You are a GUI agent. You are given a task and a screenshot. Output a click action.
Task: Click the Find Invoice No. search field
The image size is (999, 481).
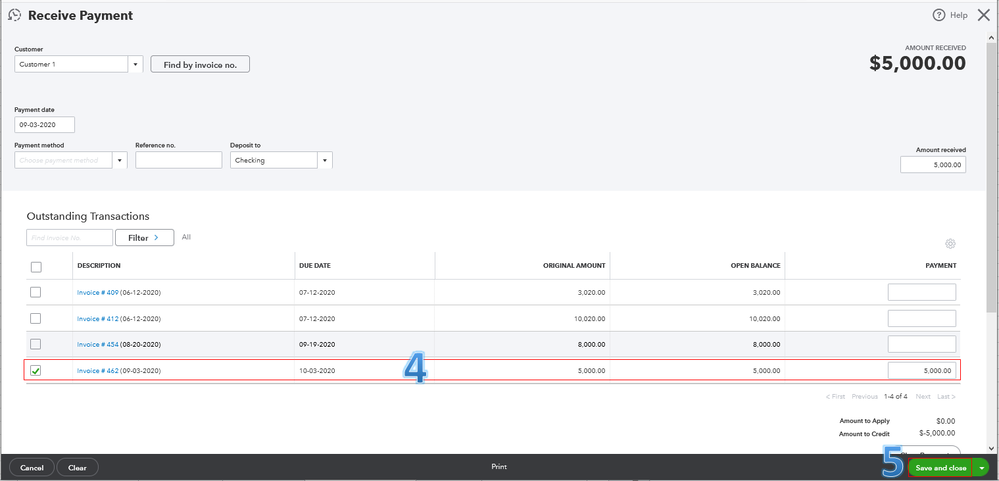coord(69,238)
